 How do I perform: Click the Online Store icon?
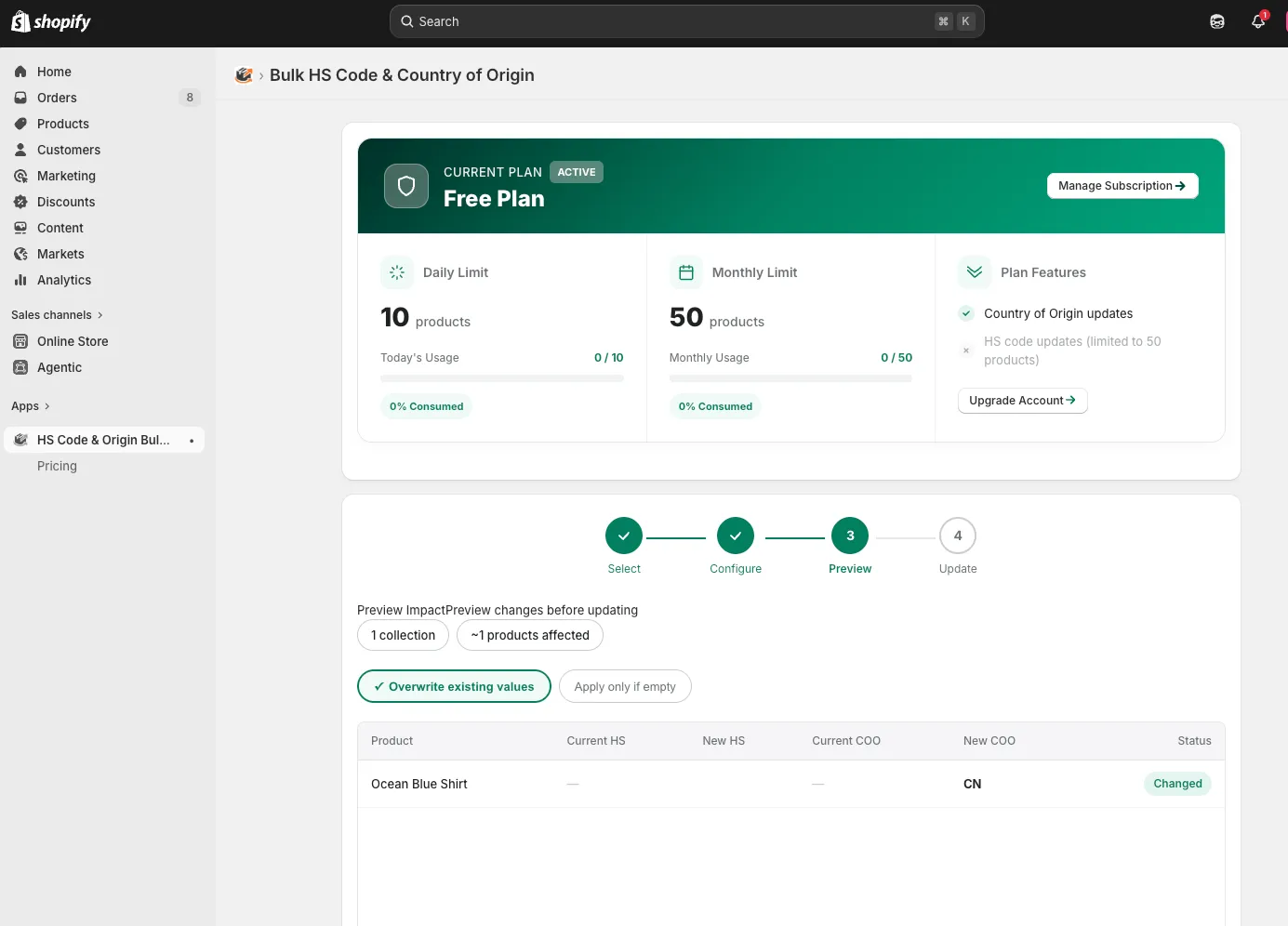pos(20,341)
